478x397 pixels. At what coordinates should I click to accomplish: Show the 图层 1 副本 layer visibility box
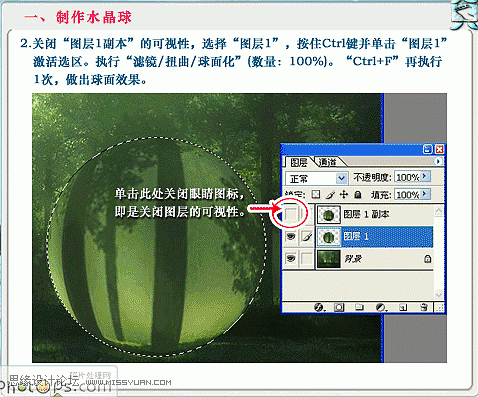(291, 214)
